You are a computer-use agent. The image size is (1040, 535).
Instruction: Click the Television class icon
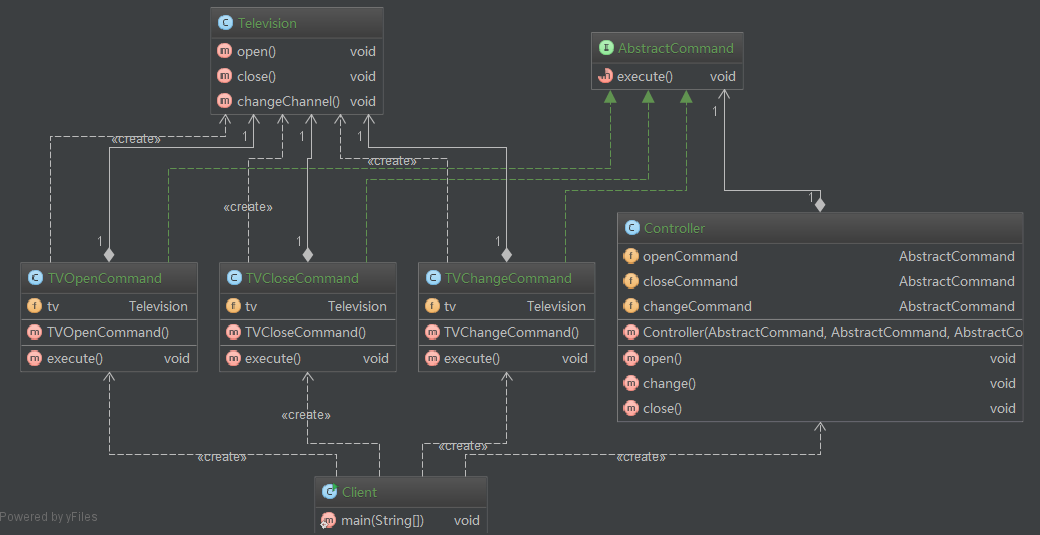click(x=225, y=23)
